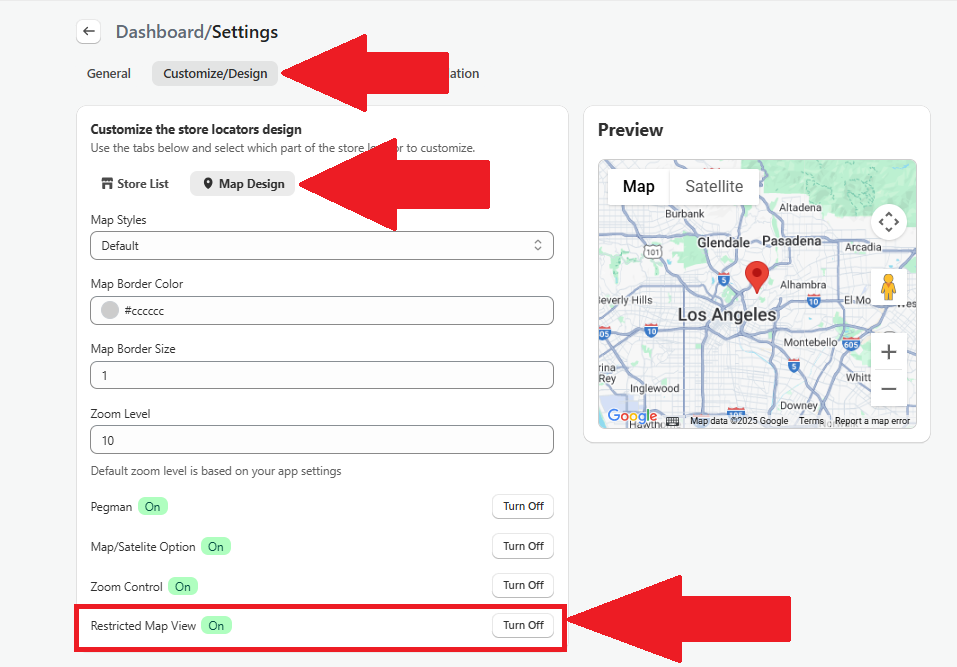Screen dimensions: 957x667
Task: Turn off Map/Satelite Option
Action: coord(522,547)
